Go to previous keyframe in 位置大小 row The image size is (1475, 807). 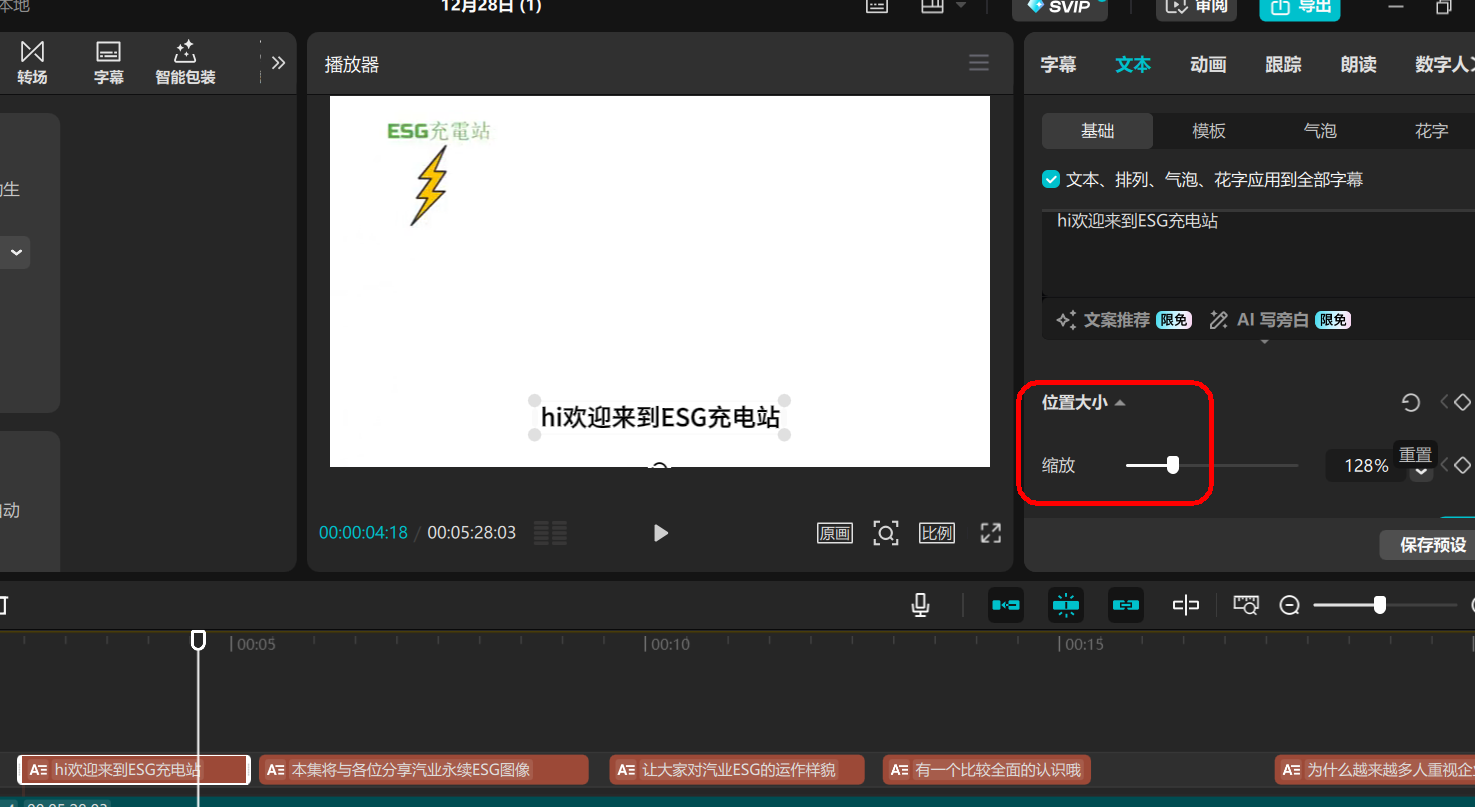pos(1443,402)
